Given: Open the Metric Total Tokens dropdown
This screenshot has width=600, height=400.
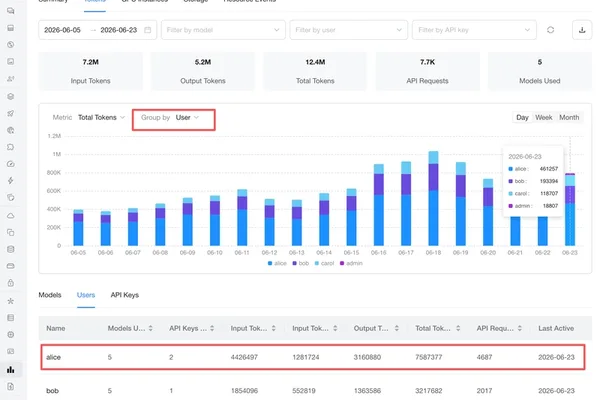Looking at the screenshot, I should click(101, 118).
